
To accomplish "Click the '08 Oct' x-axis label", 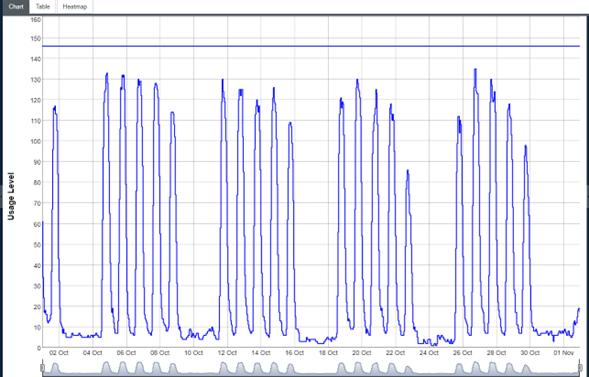I will point(160,353).
